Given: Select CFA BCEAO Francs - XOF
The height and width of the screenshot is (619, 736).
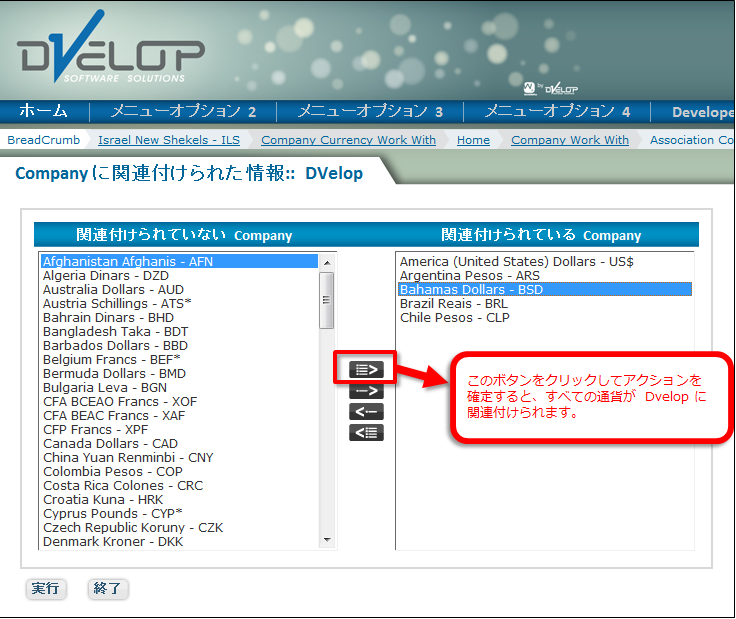Looking at the screenshot, I should [179, 402].
